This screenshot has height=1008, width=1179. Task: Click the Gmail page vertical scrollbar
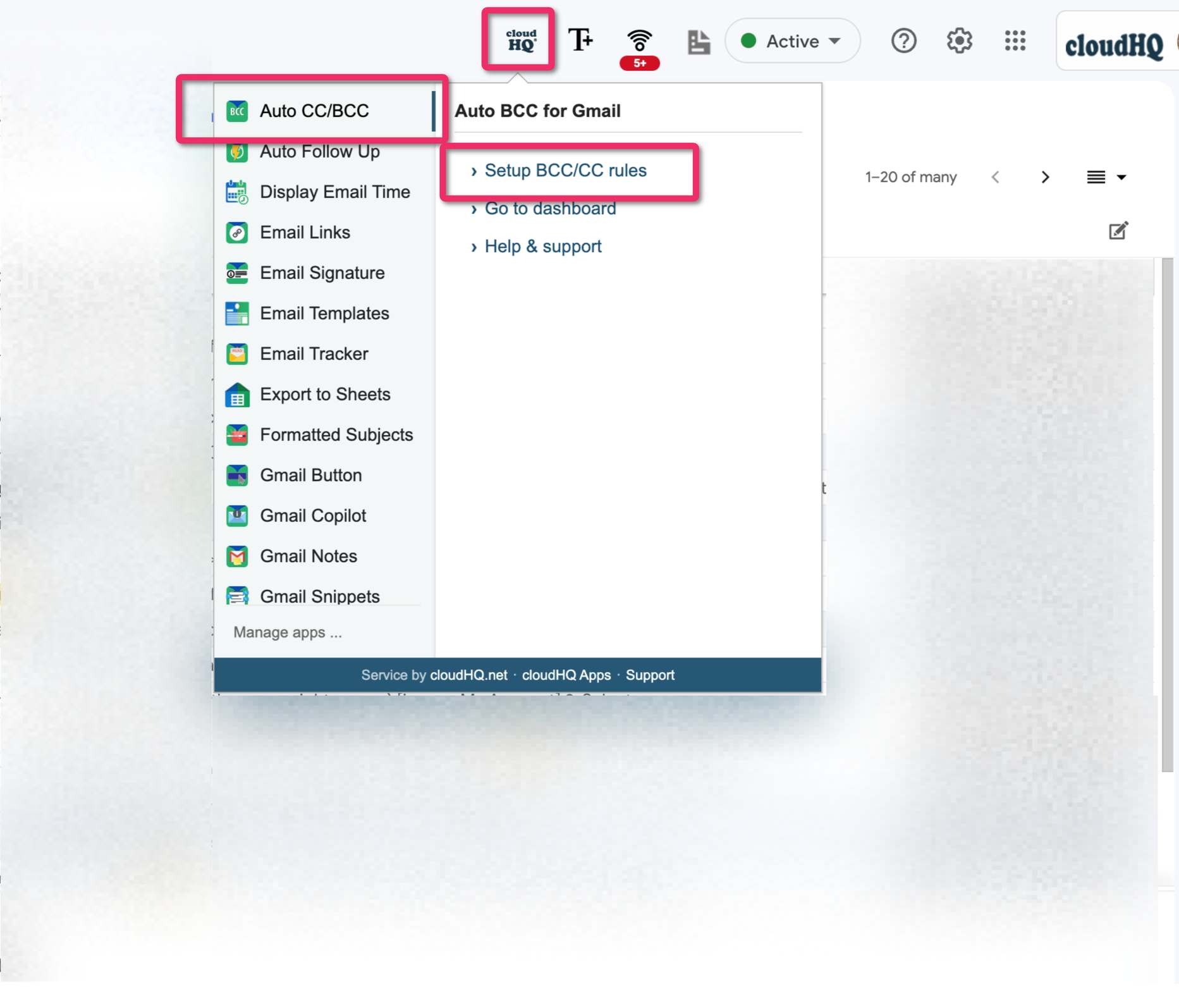click(1168, 515)
